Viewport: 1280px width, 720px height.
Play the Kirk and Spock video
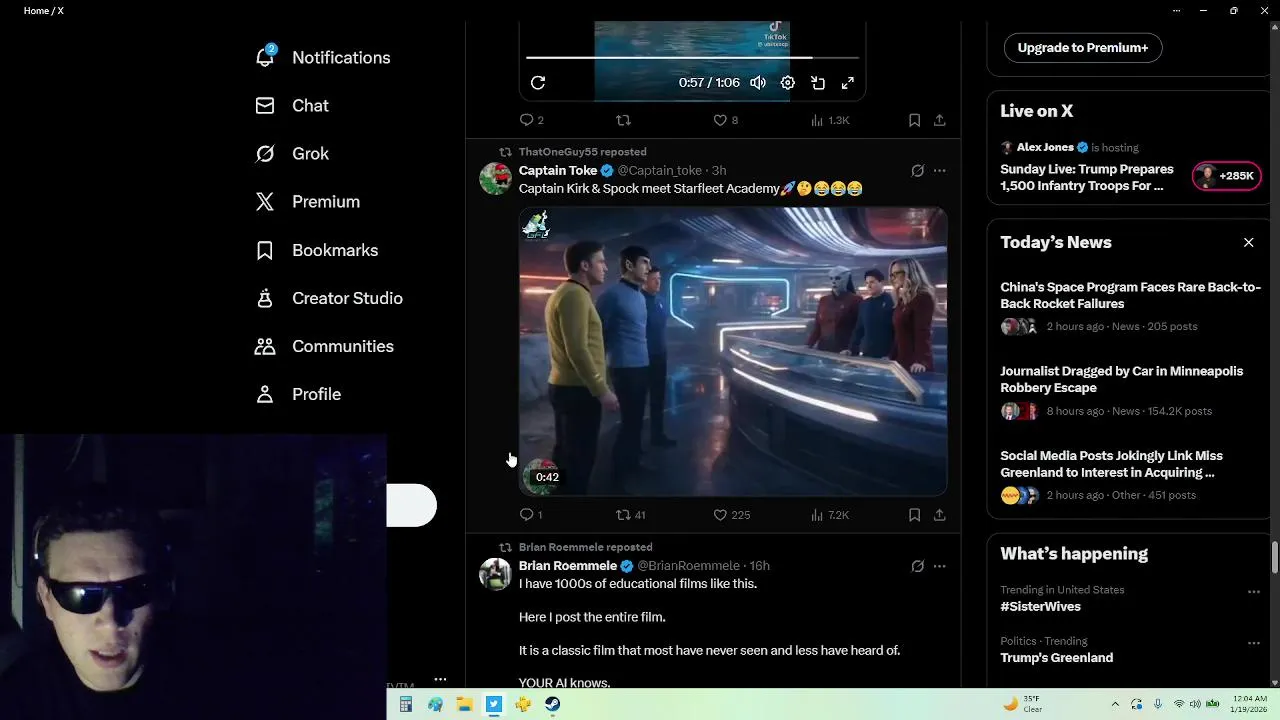pyautogui.click(x=733, y=351)
